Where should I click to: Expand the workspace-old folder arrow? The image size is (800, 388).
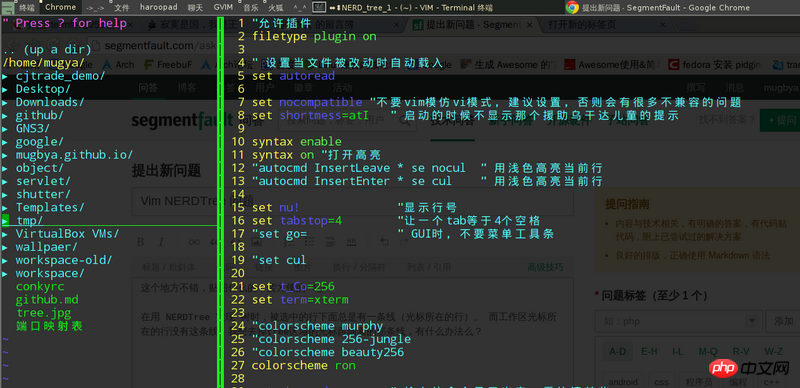tap(5, 260)
